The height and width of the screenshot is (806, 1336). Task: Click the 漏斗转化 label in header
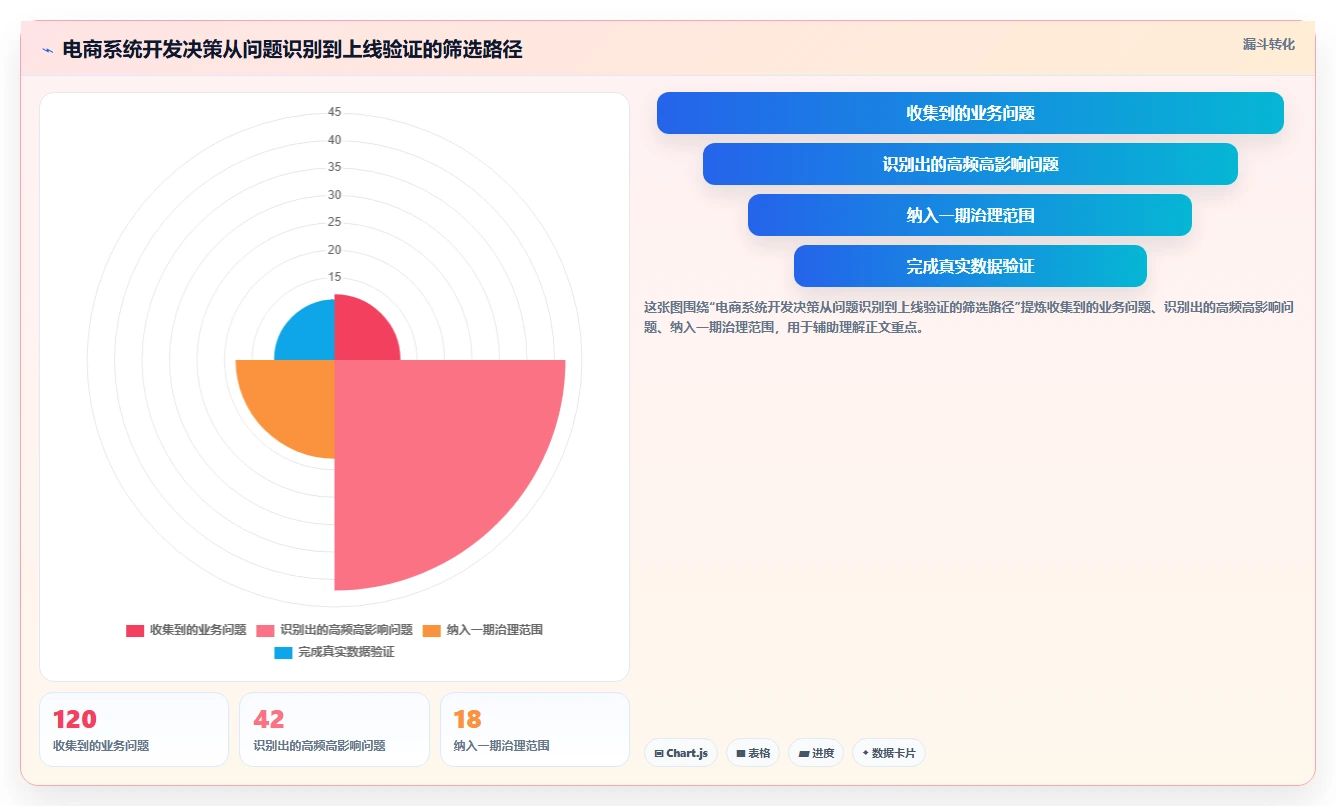point(1268,45)
